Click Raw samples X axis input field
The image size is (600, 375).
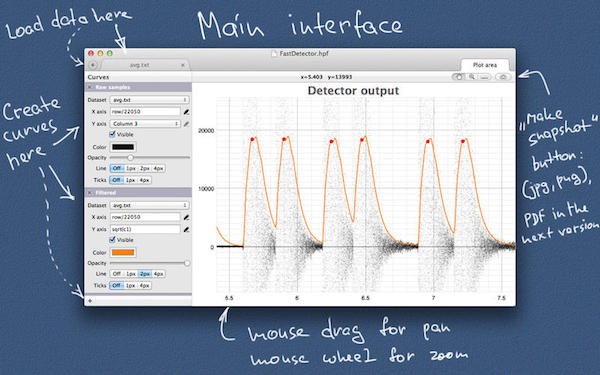click(145, 112)
